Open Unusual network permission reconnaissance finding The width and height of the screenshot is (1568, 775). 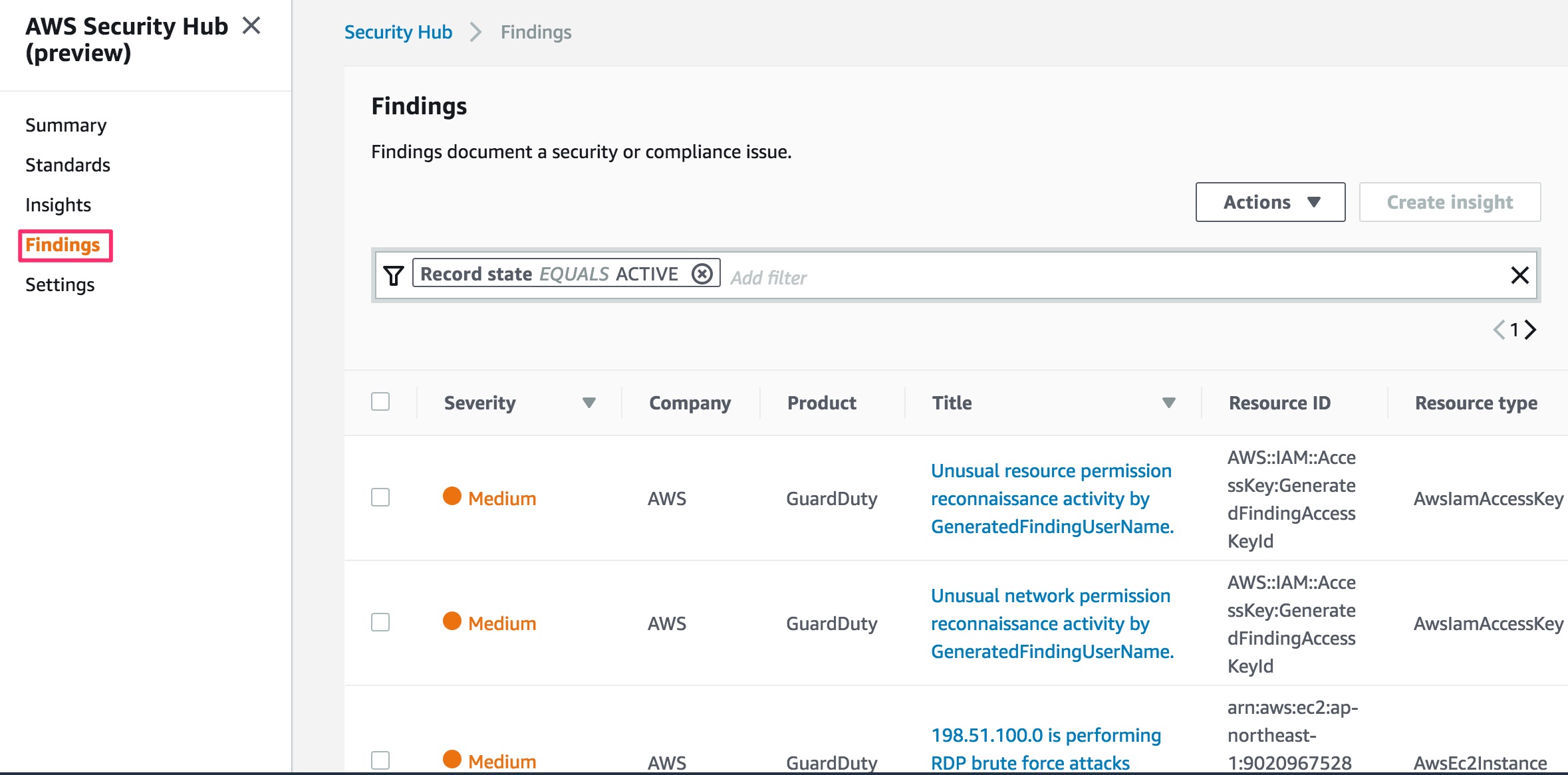tap(1053, 623)
